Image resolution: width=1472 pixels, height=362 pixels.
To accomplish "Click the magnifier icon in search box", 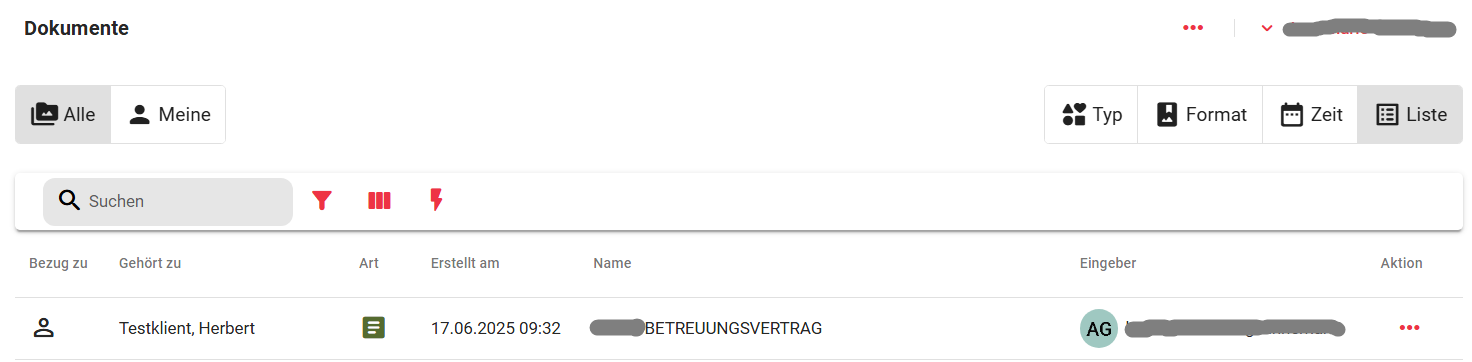I will click(x=69, y=201).
